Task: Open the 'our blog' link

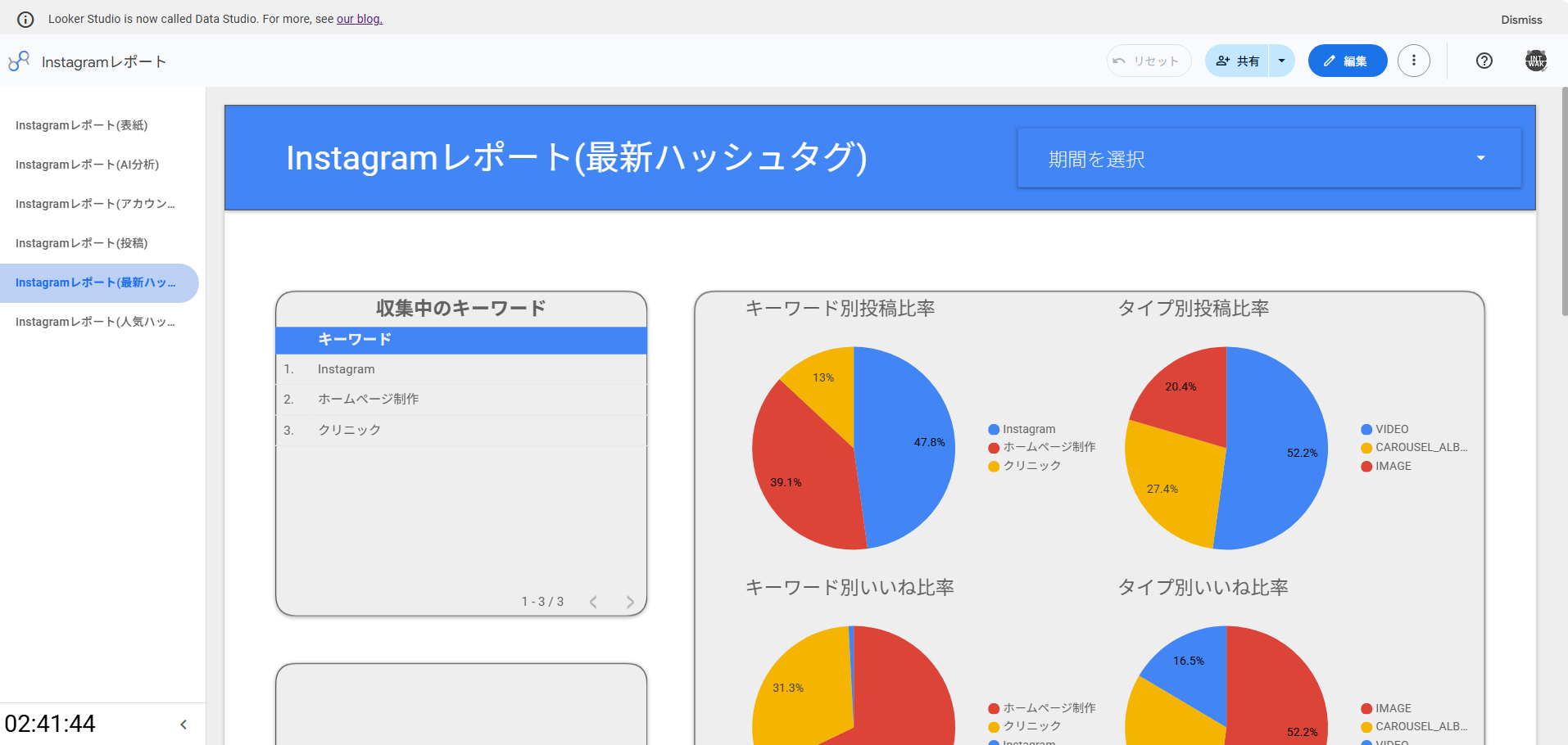Action: coord(360,19)
